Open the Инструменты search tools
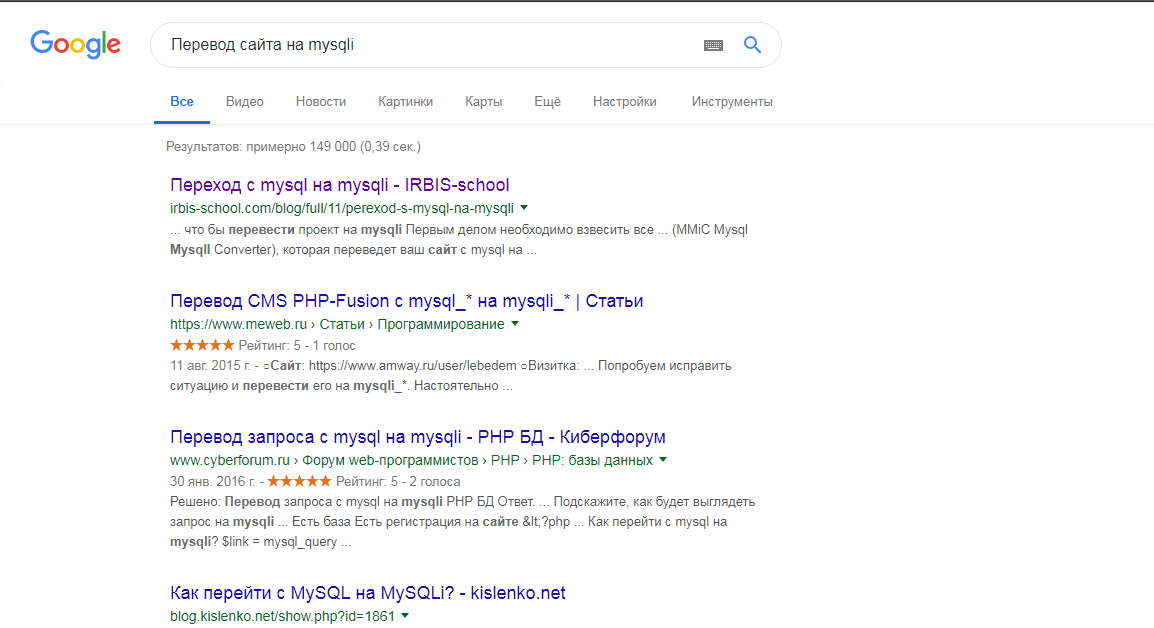Screen dimensions: 1154x628 (732, 102)
